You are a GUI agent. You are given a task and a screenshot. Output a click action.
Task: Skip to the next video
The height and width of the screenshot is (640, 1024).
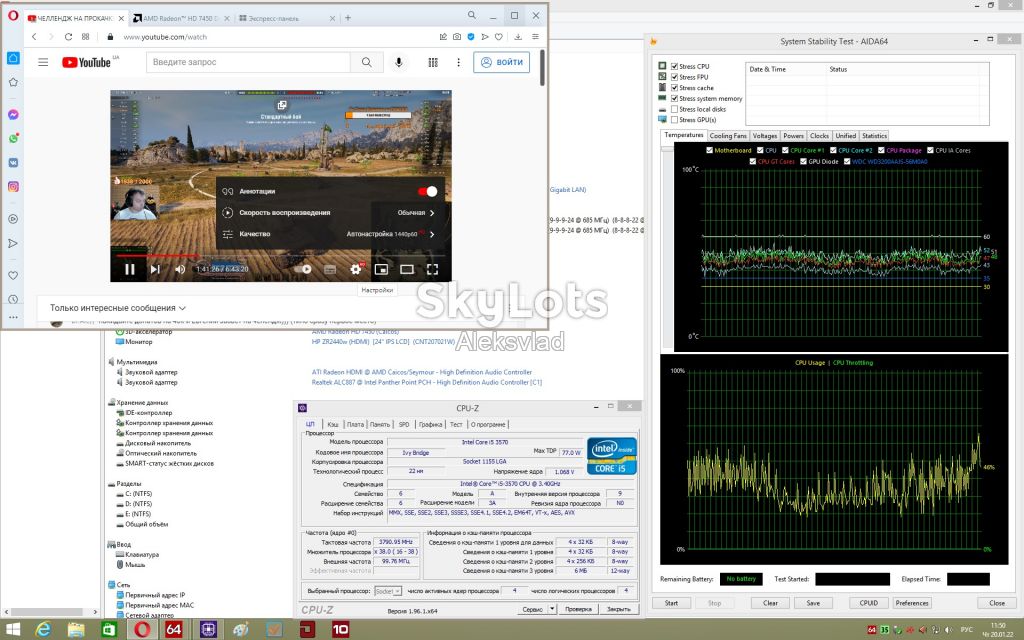(x=155, y=269)
